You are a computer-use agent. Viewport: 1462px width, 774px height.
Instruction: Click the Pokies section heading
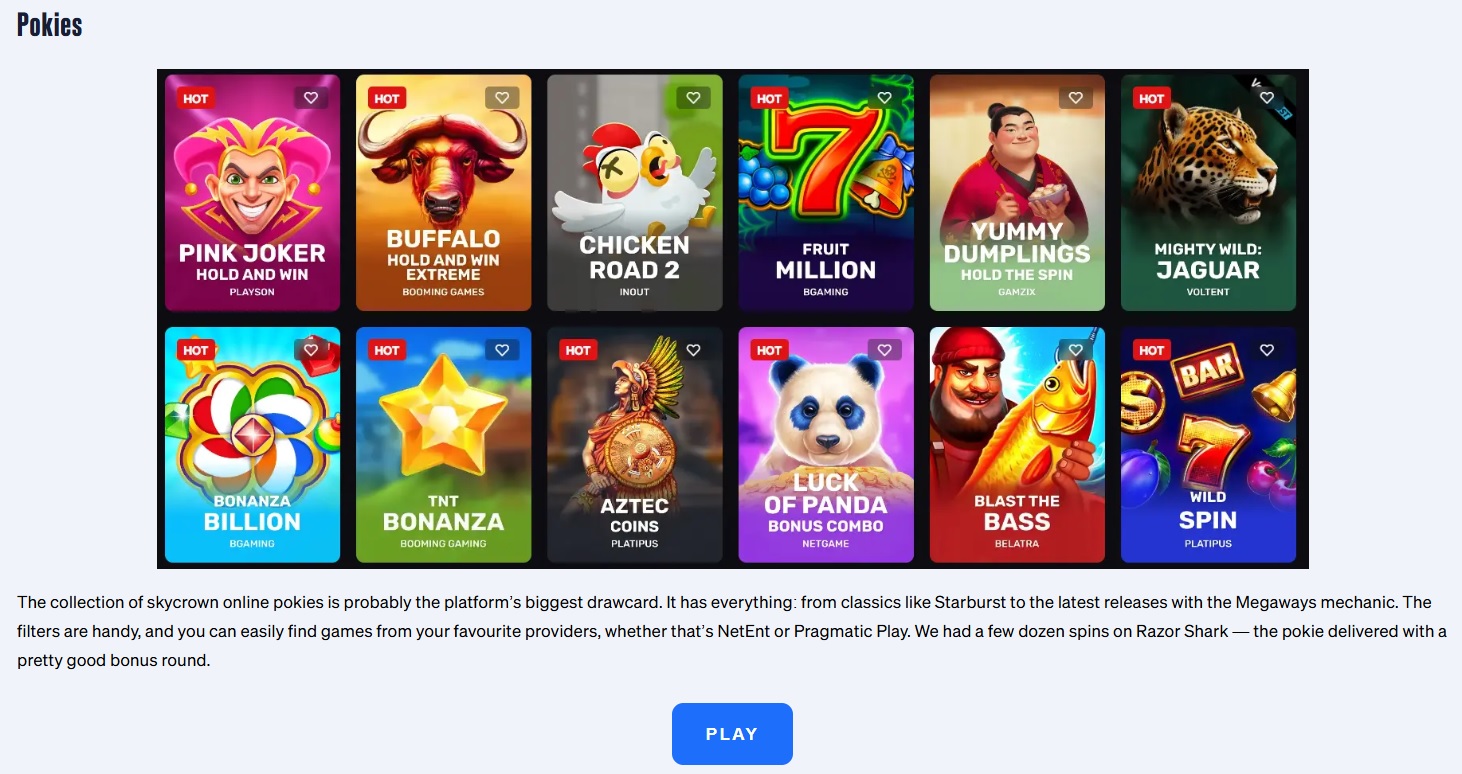pyautogui.click(x=49, y=25)
